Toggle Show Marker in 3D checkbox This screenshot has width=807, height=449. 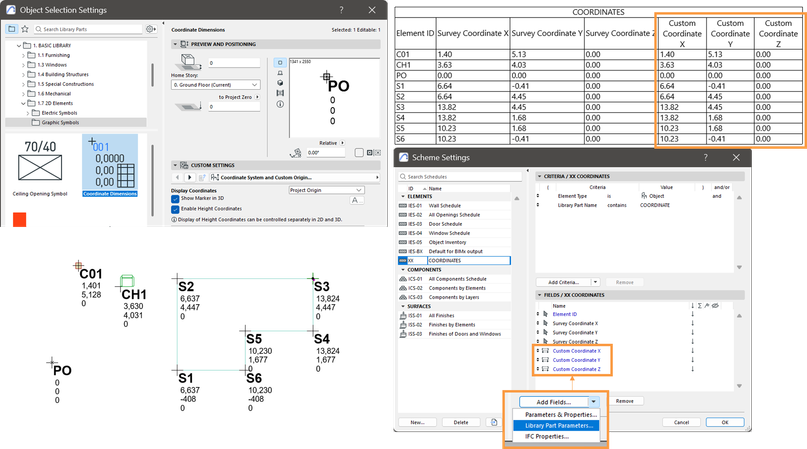[x=176, y=199]
